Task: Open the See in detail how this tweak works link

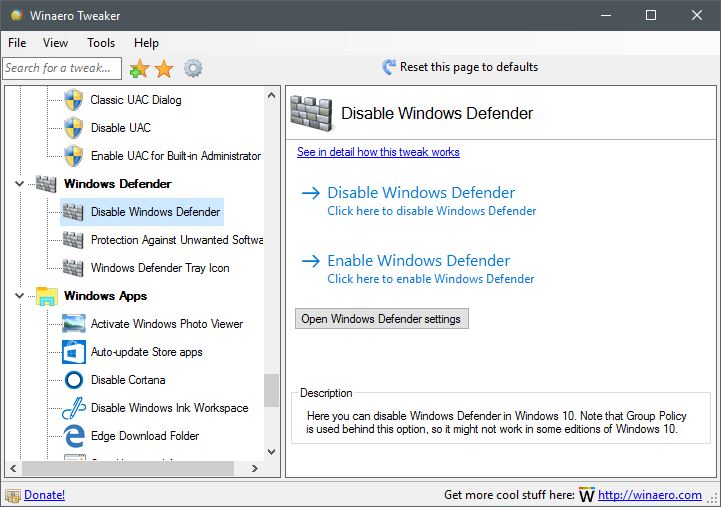Action: [378, 152]
